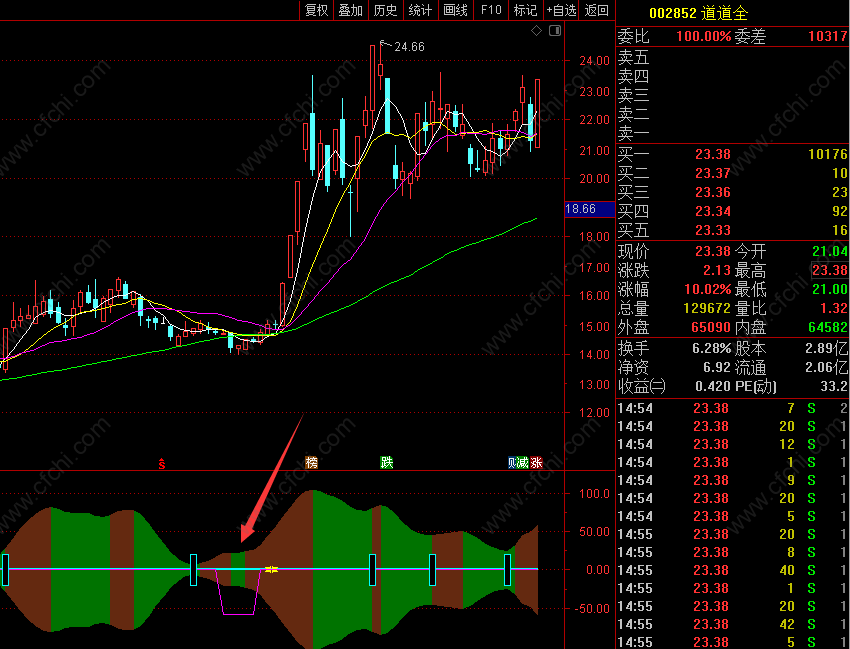Click the F10 company info button
This screenshot has height=649, width=850.
[x=491, y=10]
